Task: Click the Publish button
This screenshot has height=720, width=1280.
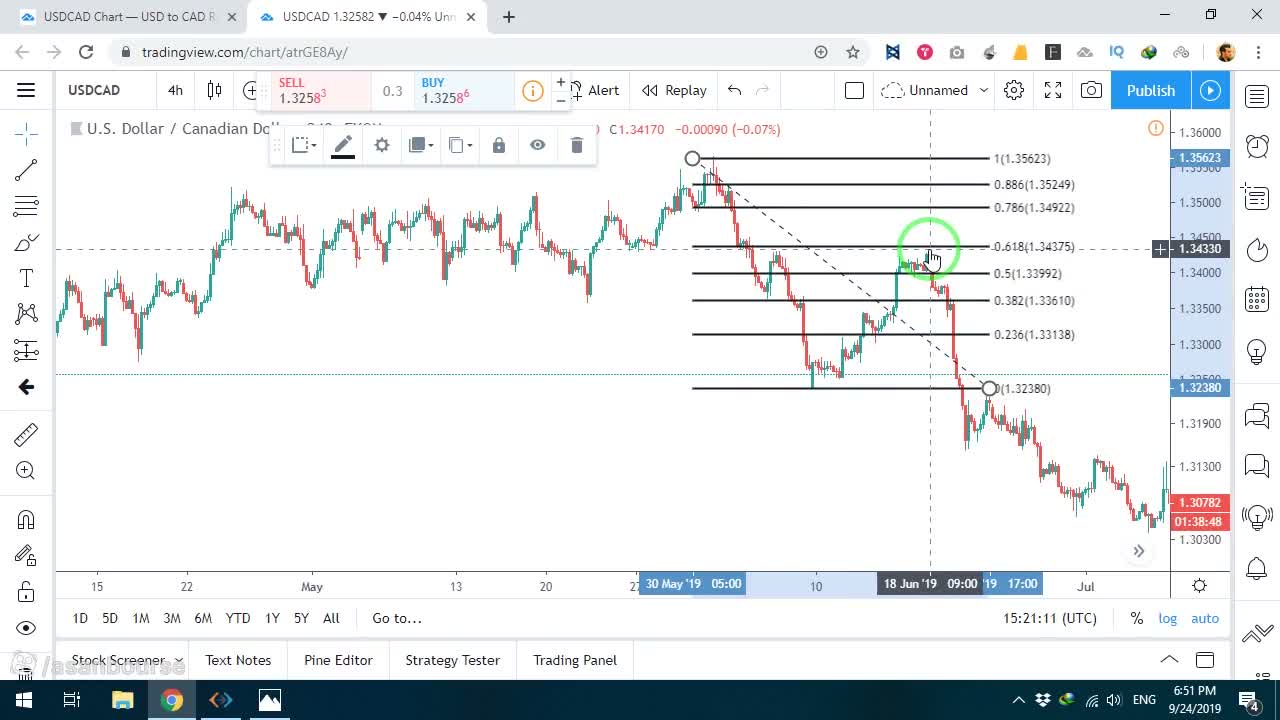Action: [x=1151, y=90]
